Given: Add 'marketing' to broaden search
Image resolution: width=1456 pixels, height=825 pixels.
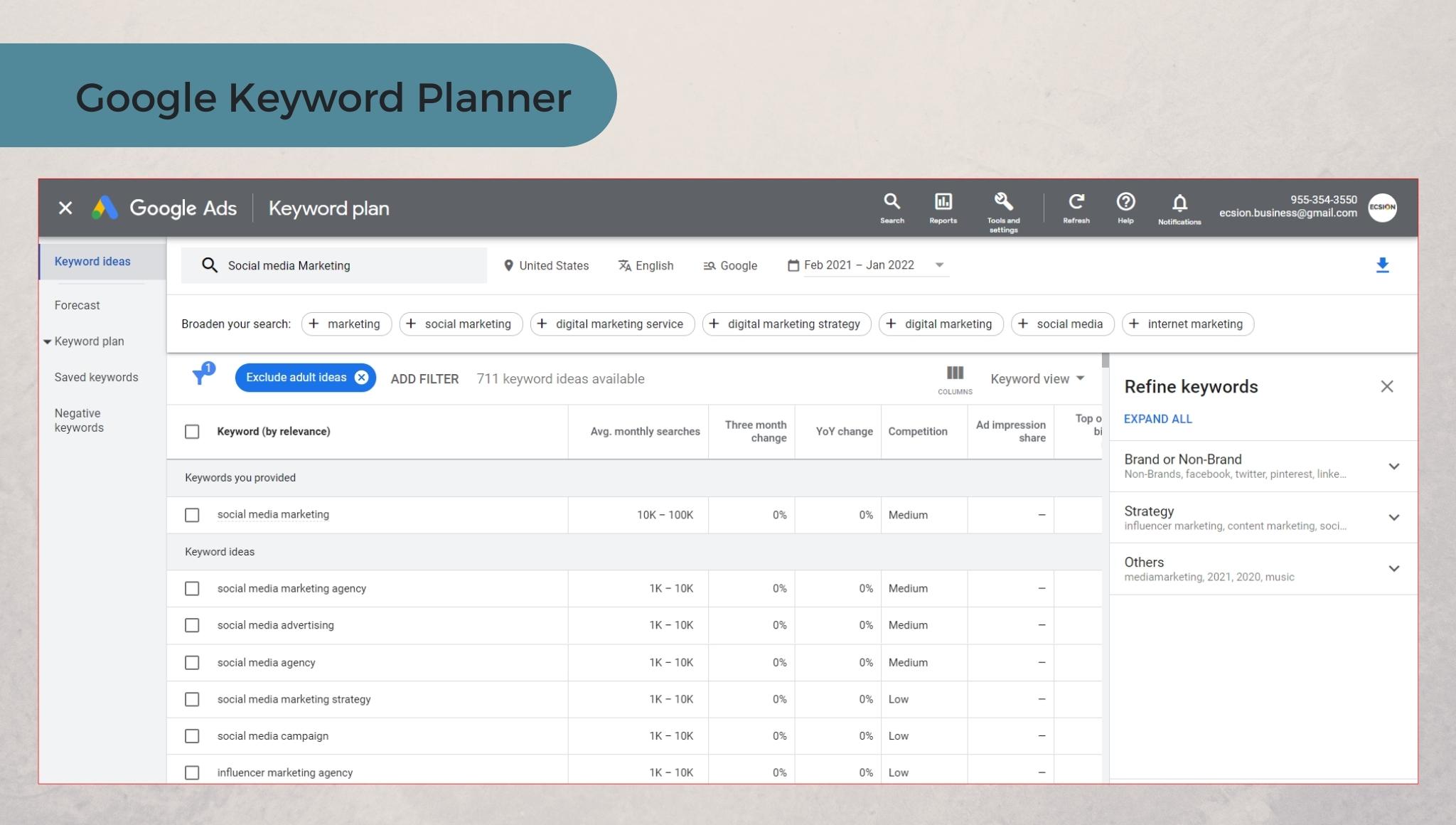Looking at the screenshot, I should coord(346,324).
